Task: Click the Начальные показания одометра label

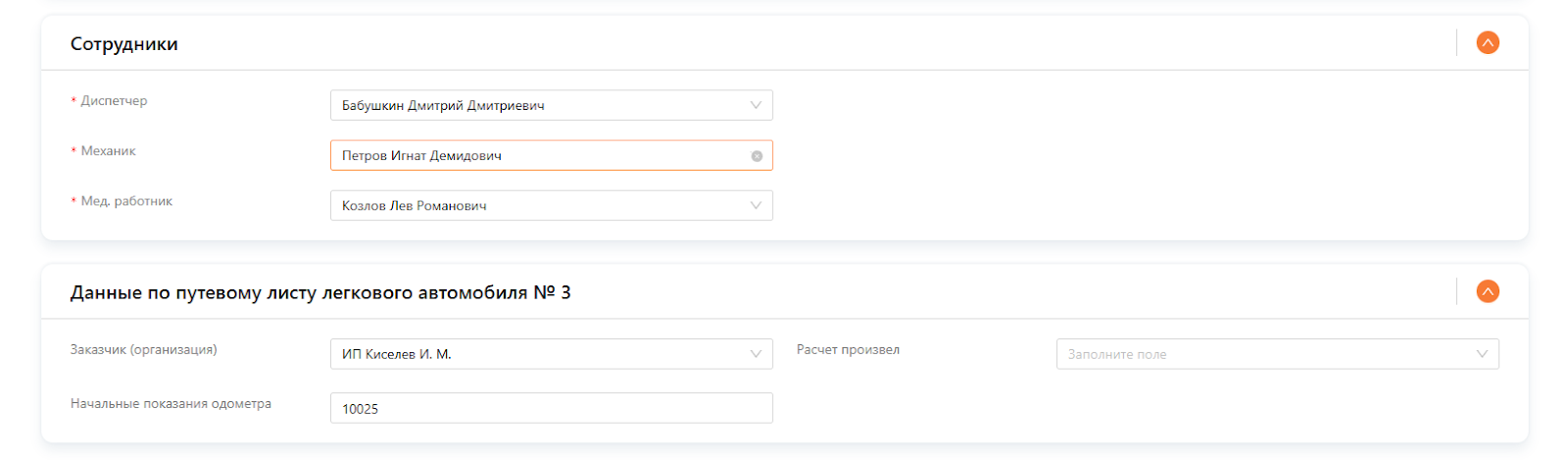Action: (171, 404)
